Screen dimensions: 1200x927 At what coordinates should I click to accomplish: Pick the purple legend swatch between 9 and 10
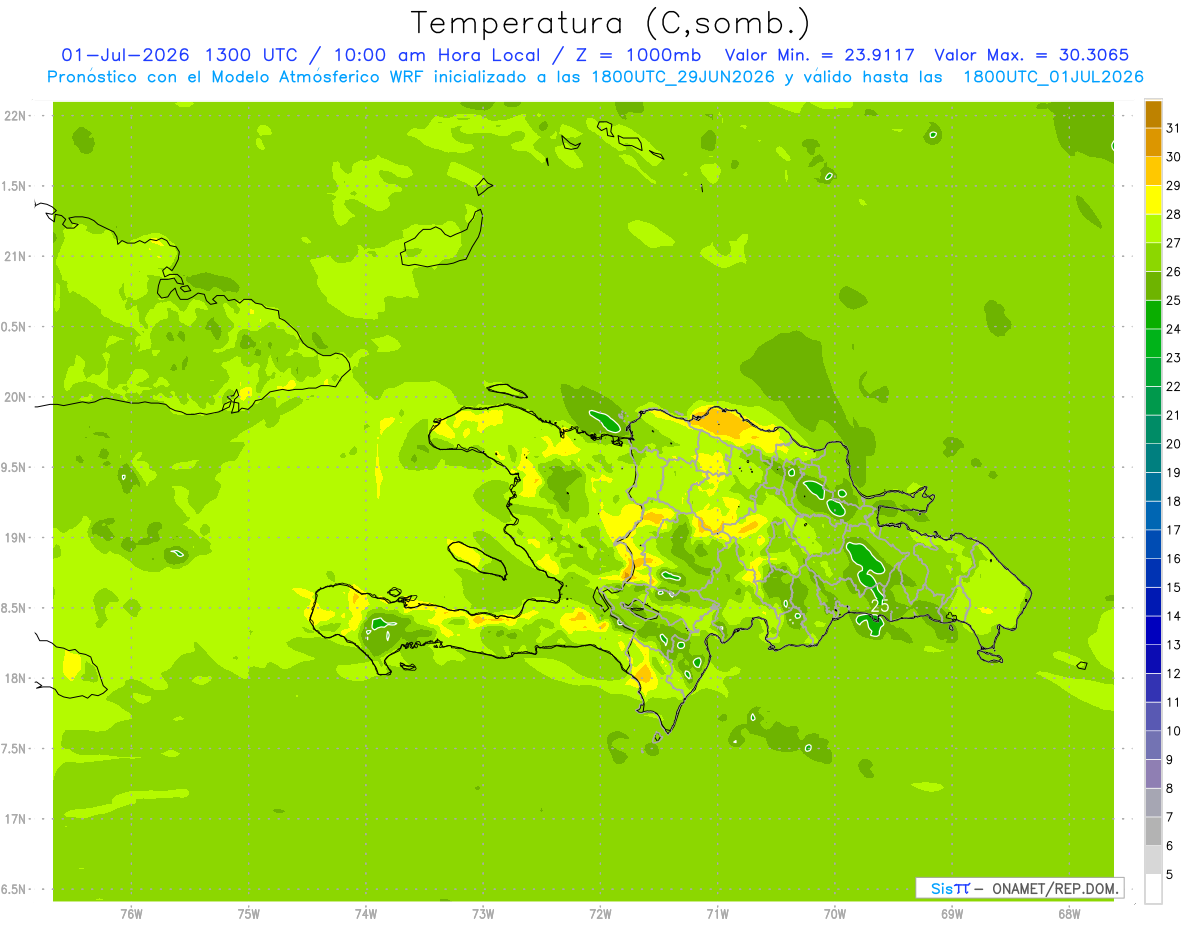pyautogui.click(x=1153, y=746)
